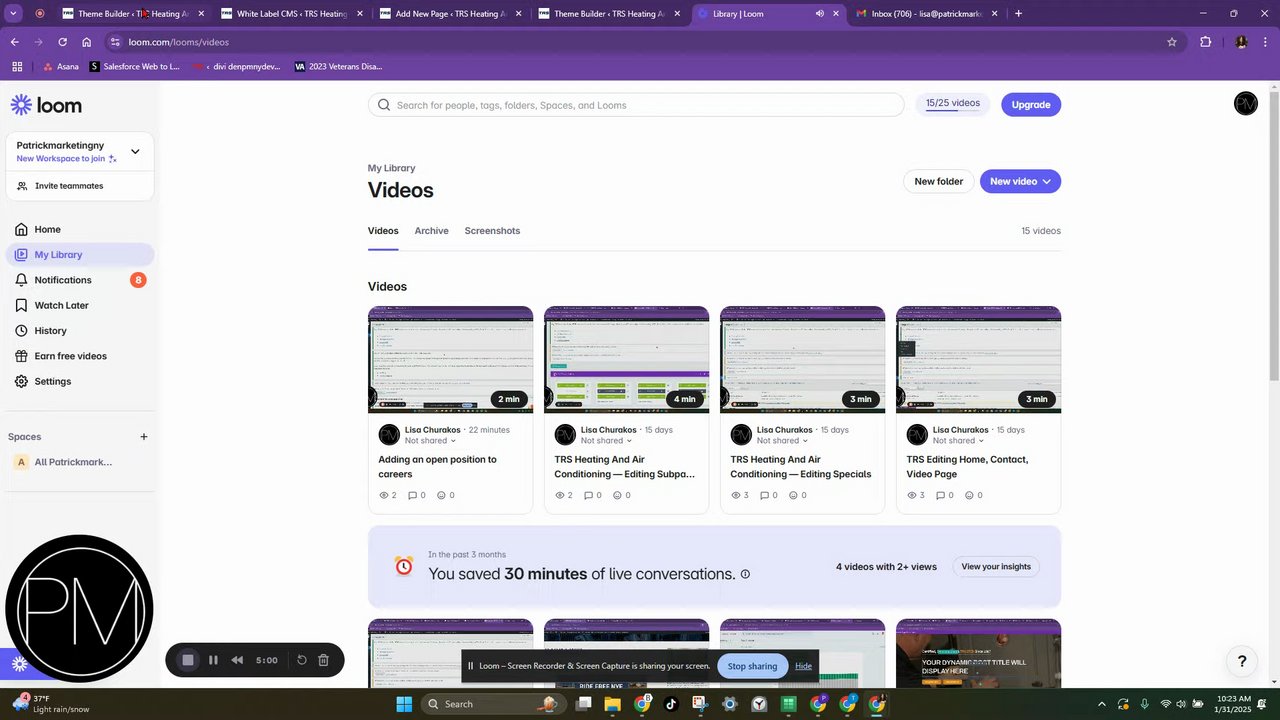This screenshot has width=1280, height=720.
Task: Click Upgrade button
Action: pyautogui.click(x=1031, y=104)
